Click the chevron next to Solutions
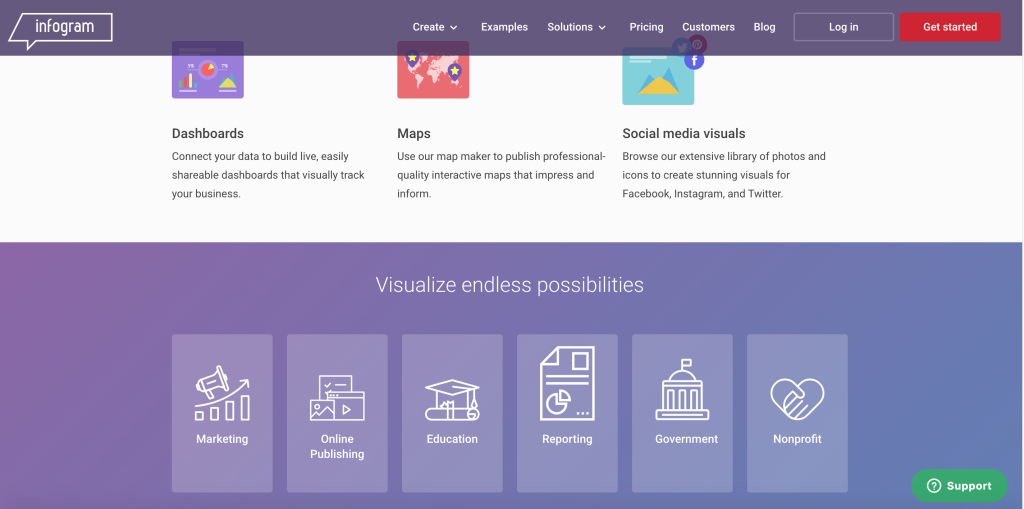 [602, 27]
